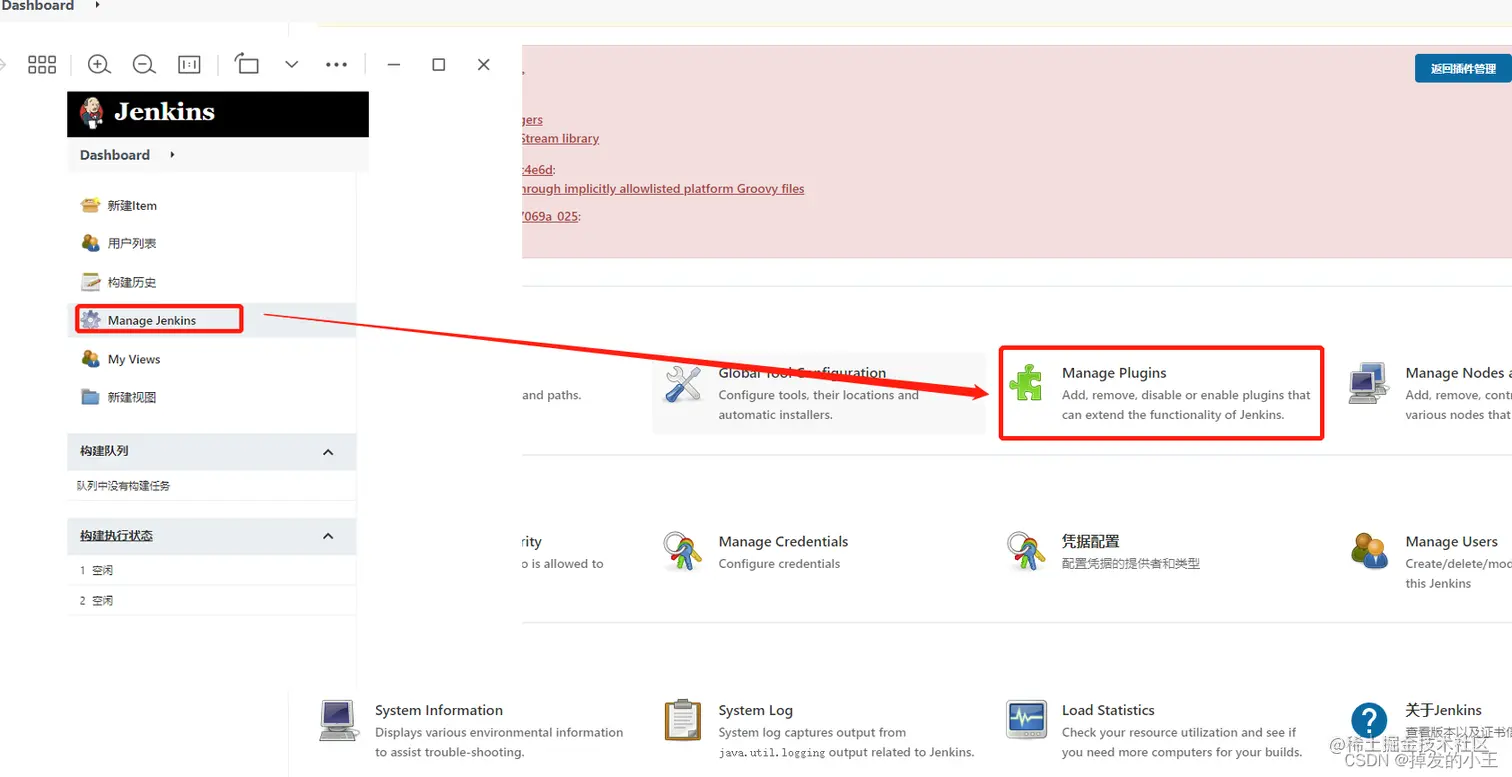Click the 新建Item icon
Screen dimensions: 1512x777
[91, 205]
